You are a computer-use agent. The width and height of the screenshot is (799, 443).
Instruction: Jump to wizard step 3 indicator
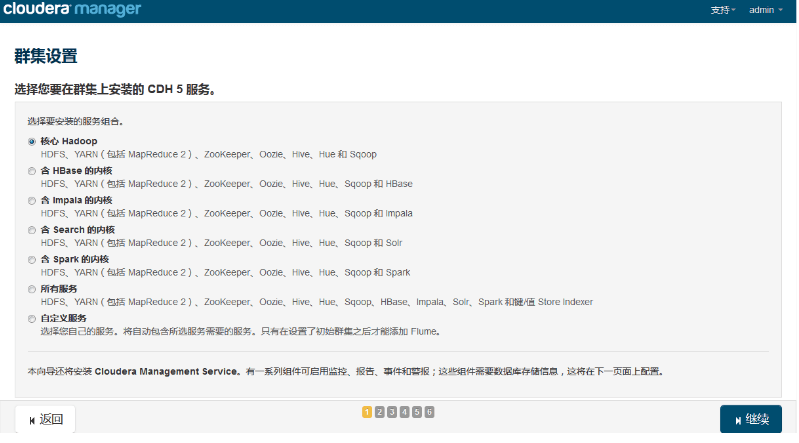click(x=392, y=411)
